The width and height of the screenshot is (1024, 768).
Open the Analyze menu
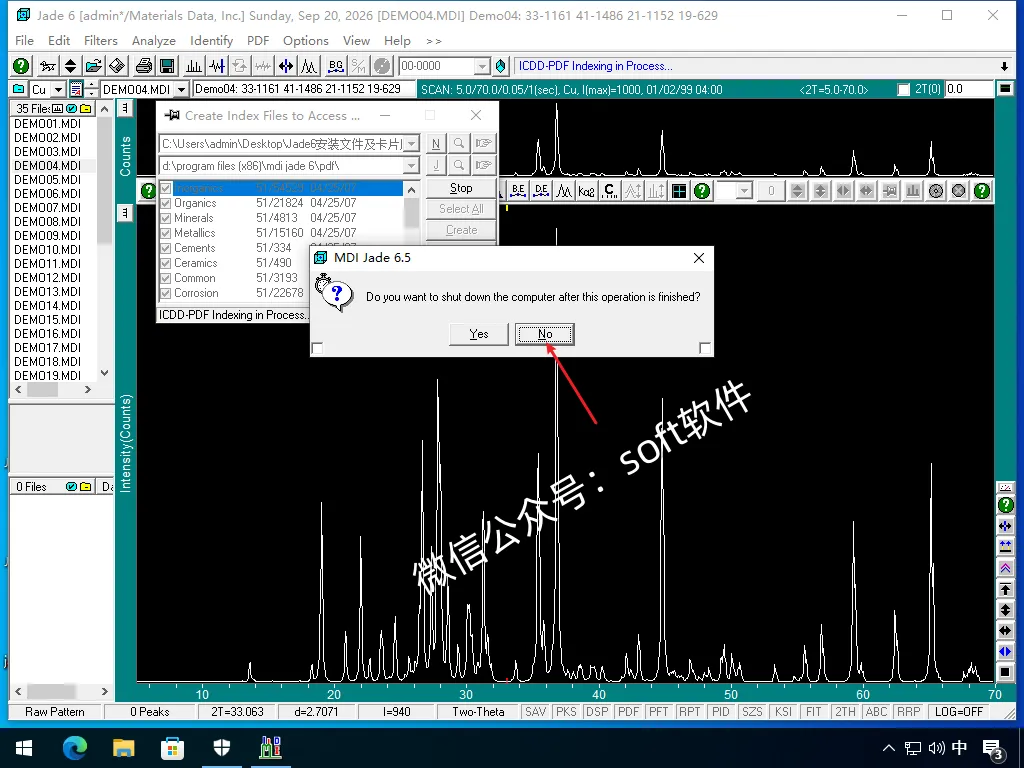point(153,40)
